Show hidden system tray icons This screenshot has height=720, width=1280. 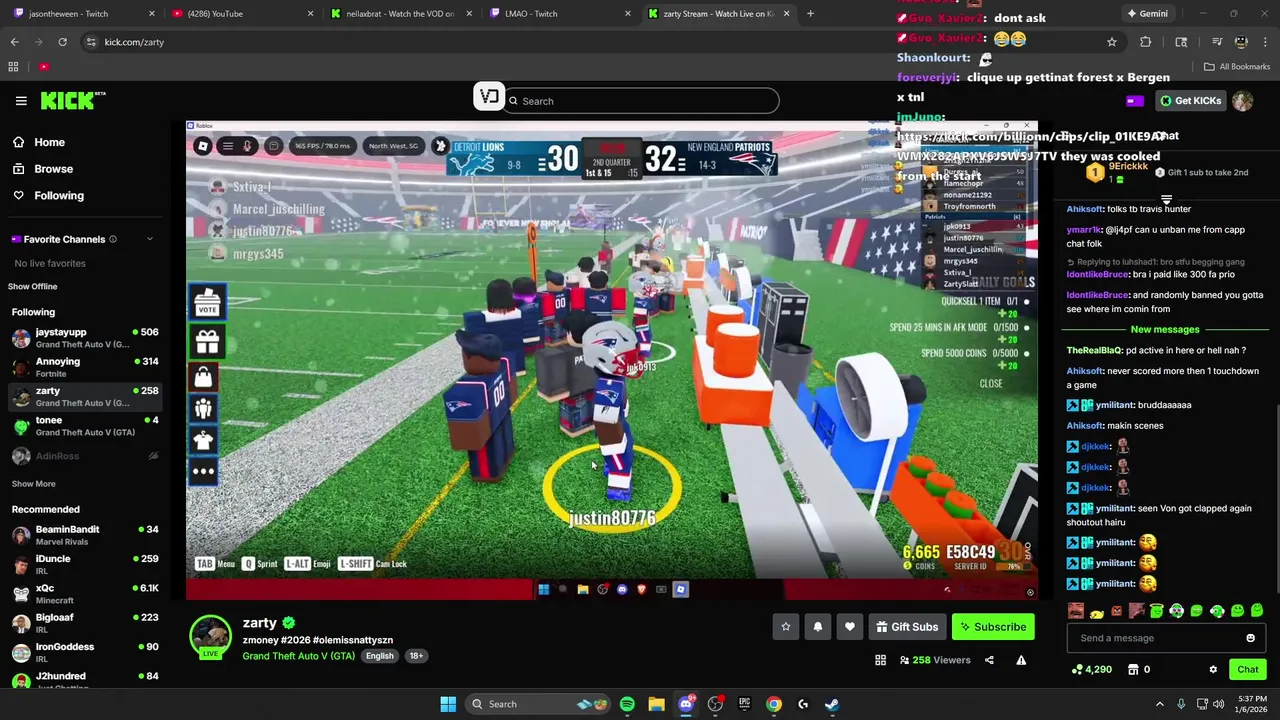click(x=1160, y=704)
